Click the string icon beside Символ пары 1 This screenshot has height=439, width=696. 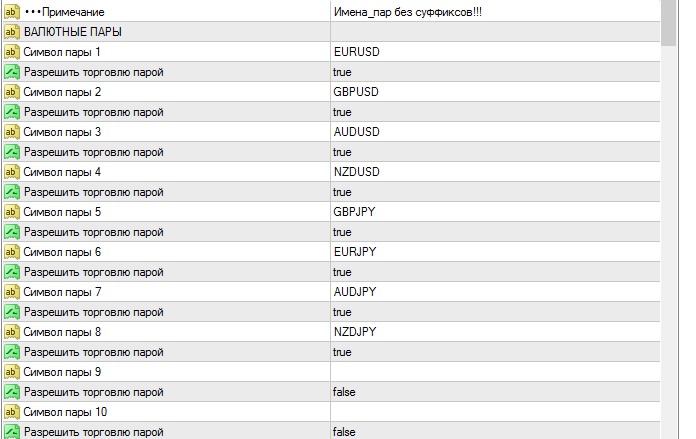click(12, 51)
